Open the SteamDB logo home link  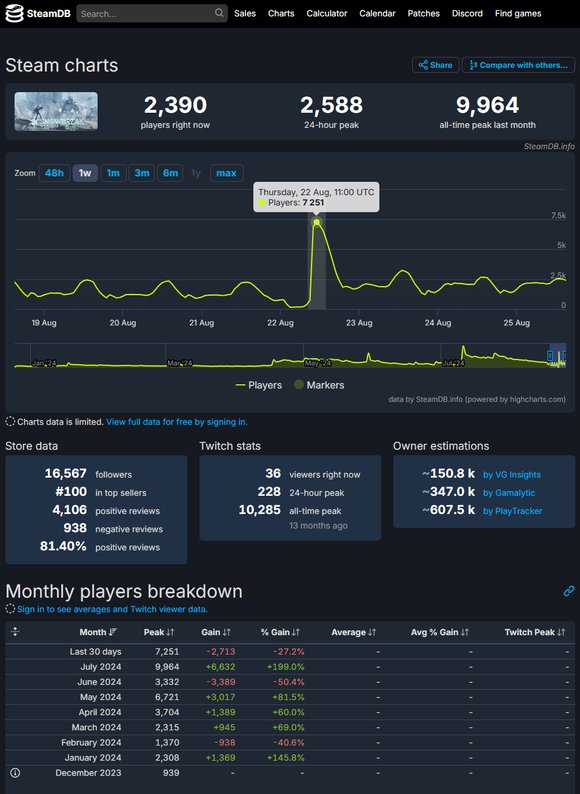(x=37, y=14)
